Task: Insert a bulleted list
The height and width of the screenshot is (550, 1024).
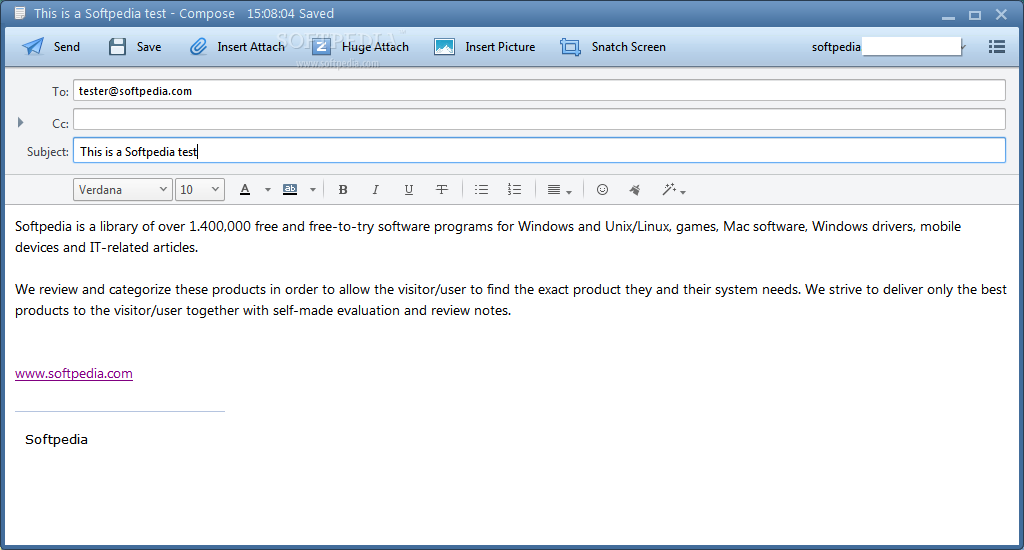Action: tap(481, 190)
